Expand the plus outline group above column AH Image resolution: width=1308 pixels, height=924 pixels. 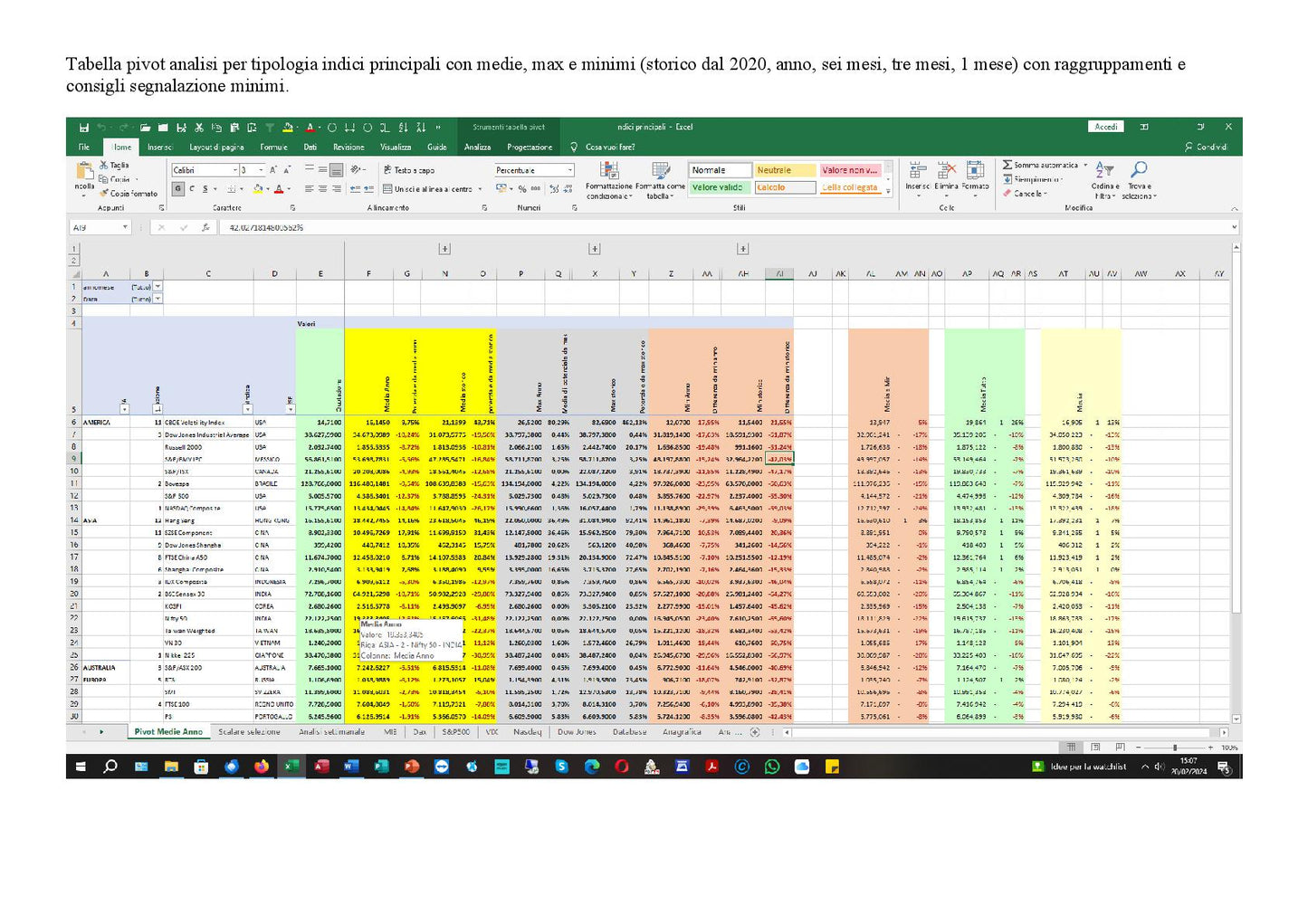click(x=743, y=248)
